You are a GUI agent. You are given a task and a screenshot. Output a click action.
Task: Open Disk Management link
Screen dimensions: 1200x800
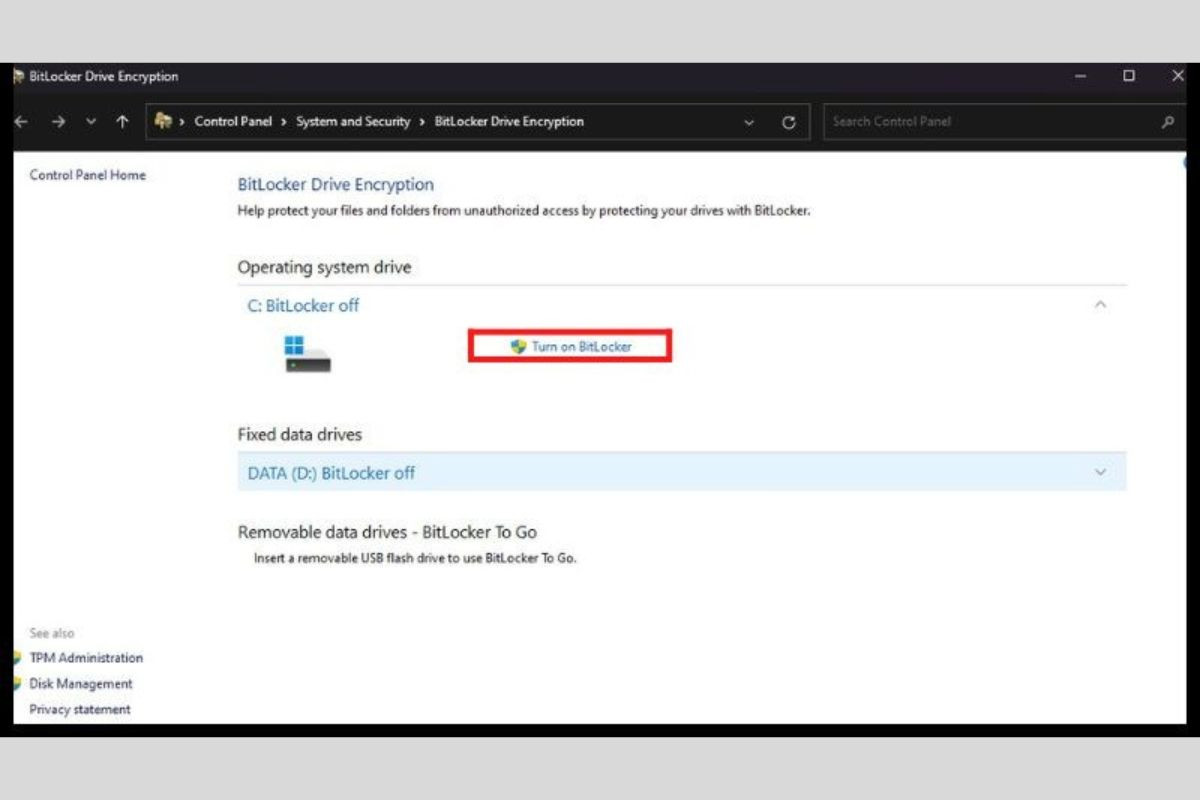[81, 684]
